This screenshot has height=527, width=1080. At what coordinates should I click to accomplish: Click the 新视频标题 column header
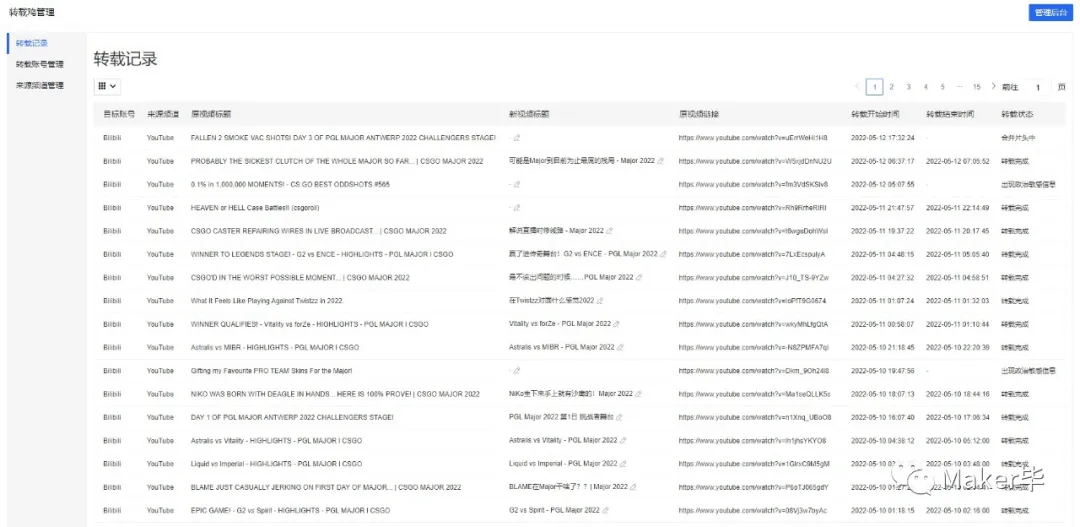click(529, 114)
